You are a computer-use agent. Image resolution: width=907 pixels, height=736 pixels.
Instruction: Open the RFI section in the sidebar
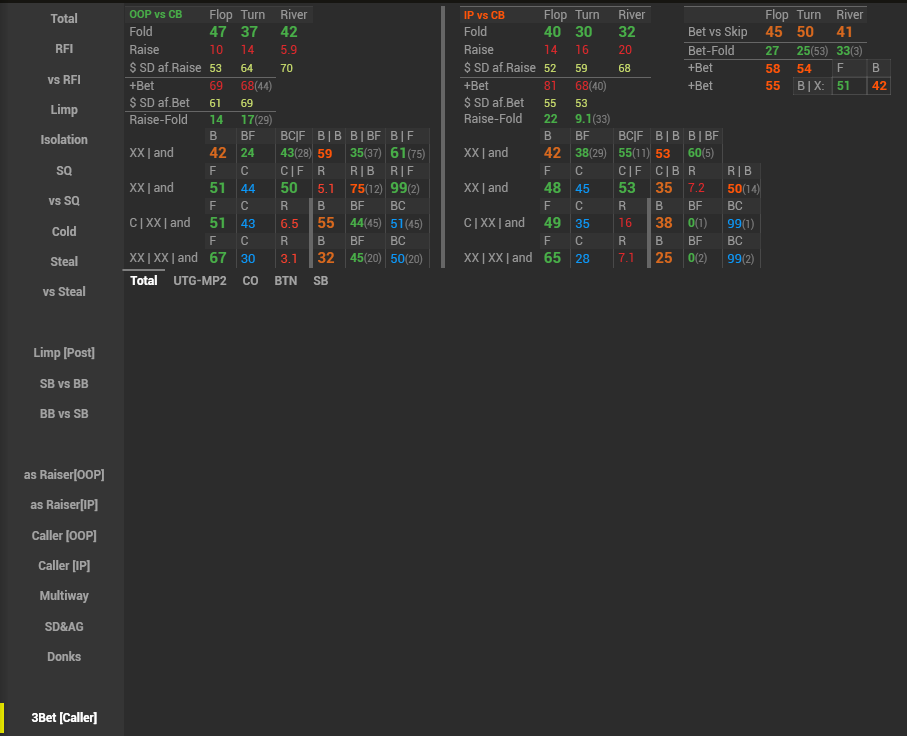point(64,49)
